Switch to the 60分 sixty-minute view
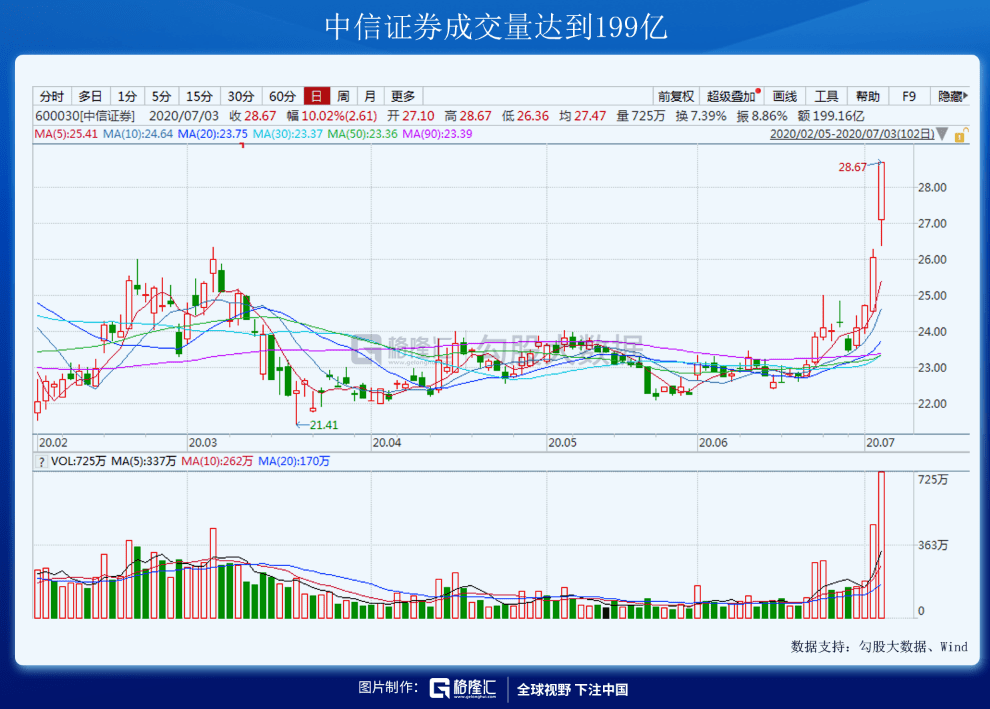 [x=280, y=96]
